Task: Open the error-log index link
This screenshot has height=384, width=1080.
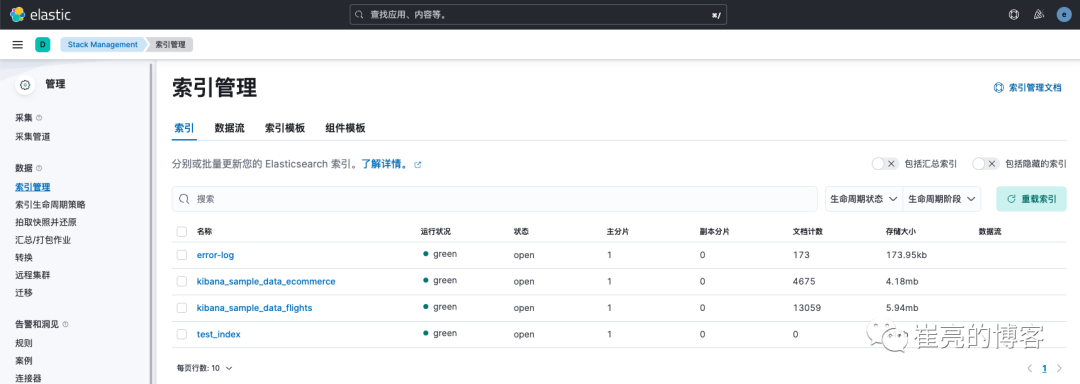Action: tap(216, 255)
